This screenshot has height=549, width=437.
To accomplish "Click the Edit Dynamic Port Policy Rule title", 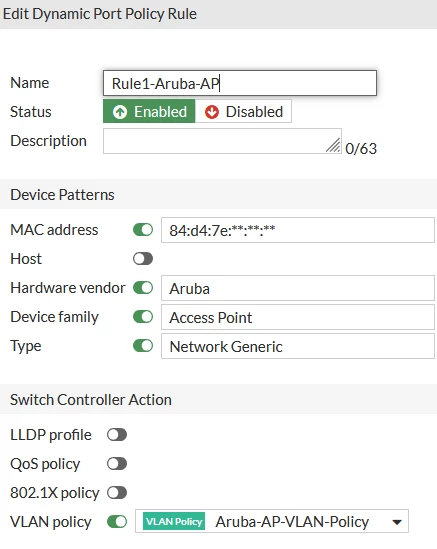I will [100, 14].
